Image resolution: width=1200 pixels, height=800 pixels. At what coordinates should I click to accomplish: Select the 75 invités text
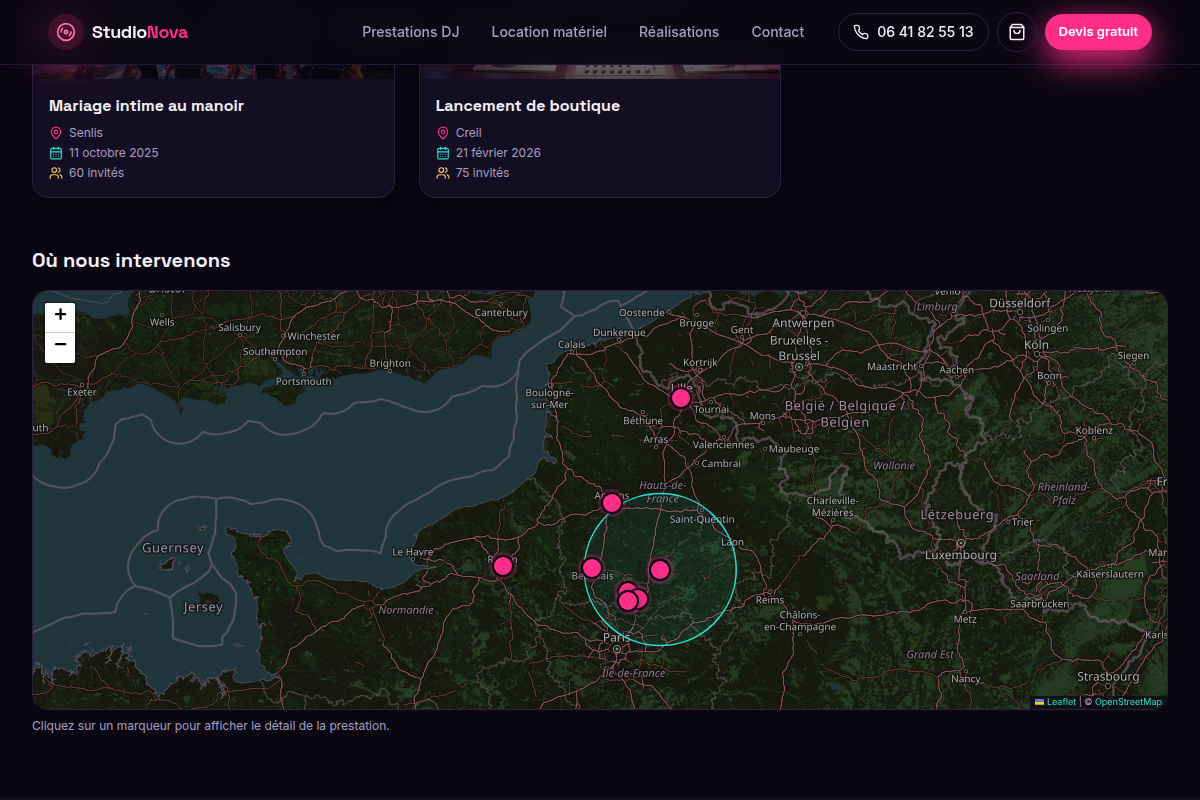pyautogui.click(x=483, y=173)
